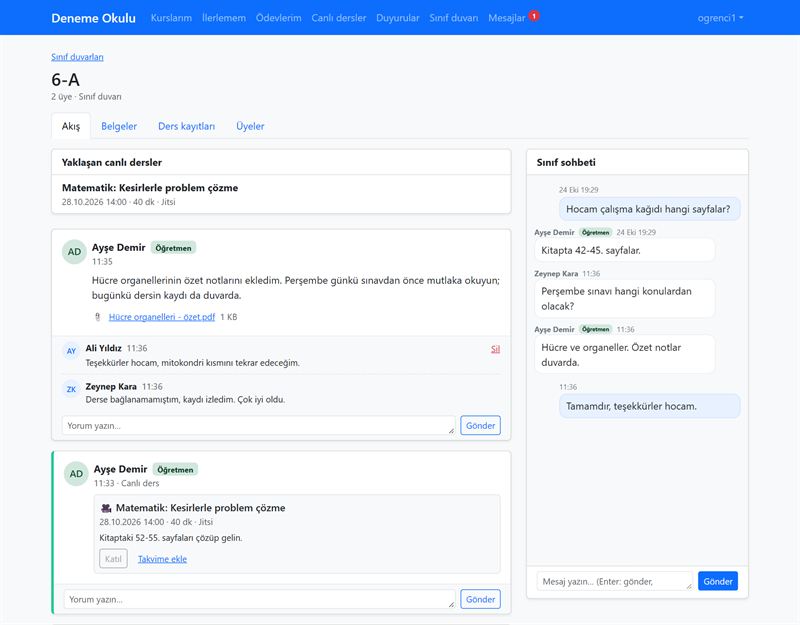Screen dimensions: 800x625
Task: Go to Kurslarım in the navbar
Action: (171, 18)
